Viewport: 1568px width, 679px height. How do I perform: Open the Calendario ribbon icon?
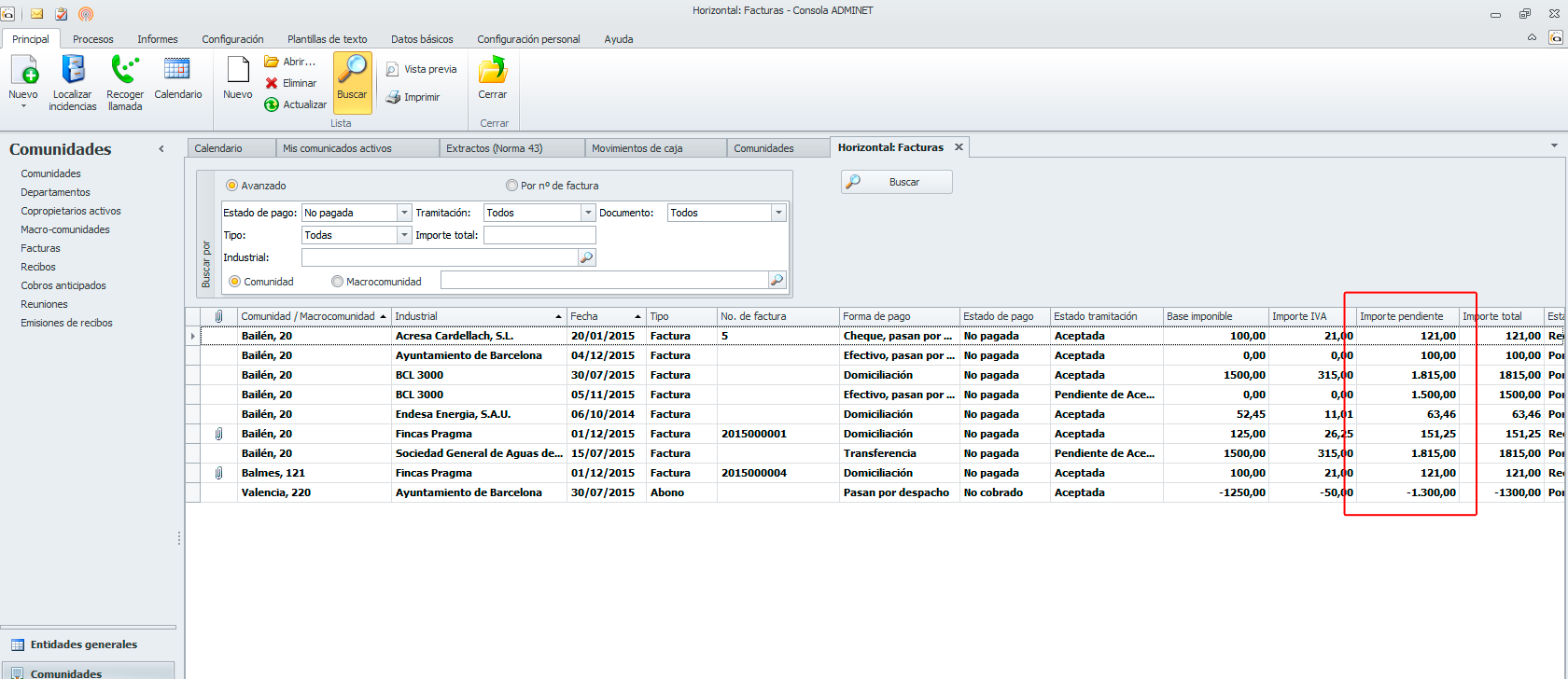(x=177, y=70)
